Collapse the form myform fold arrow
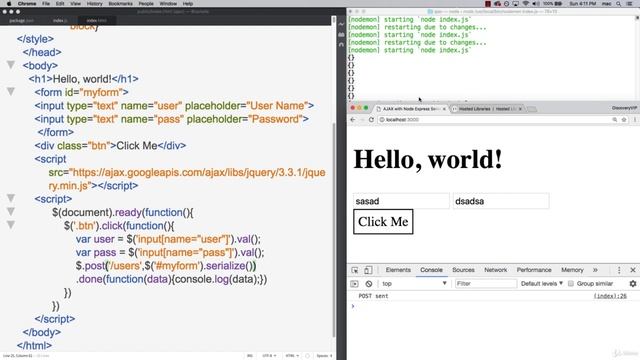The image size is (640, 360). tap(11, 92)
